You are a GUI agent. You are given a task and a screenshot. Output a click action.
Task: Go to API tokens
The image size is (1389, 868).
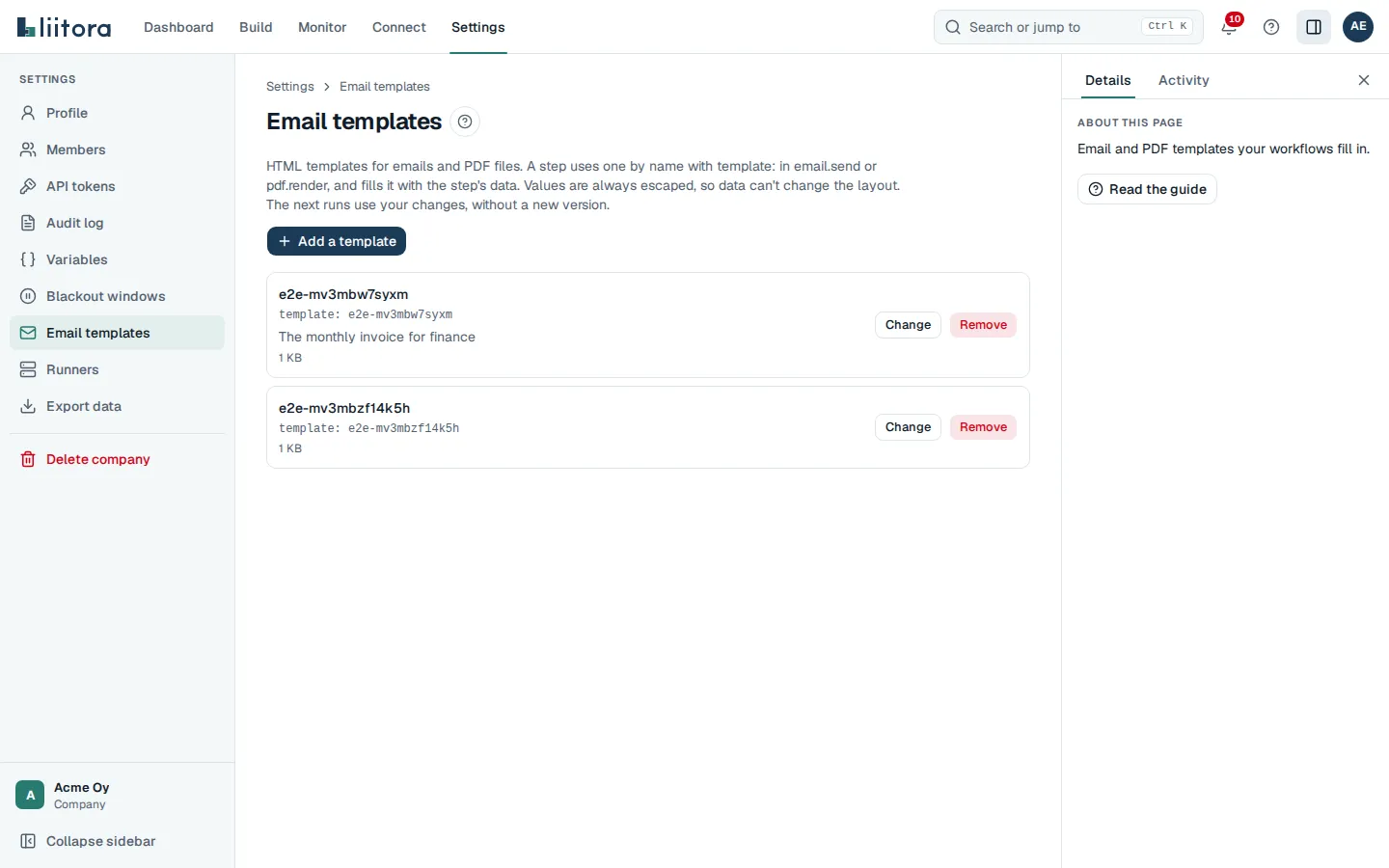(117, 186)
